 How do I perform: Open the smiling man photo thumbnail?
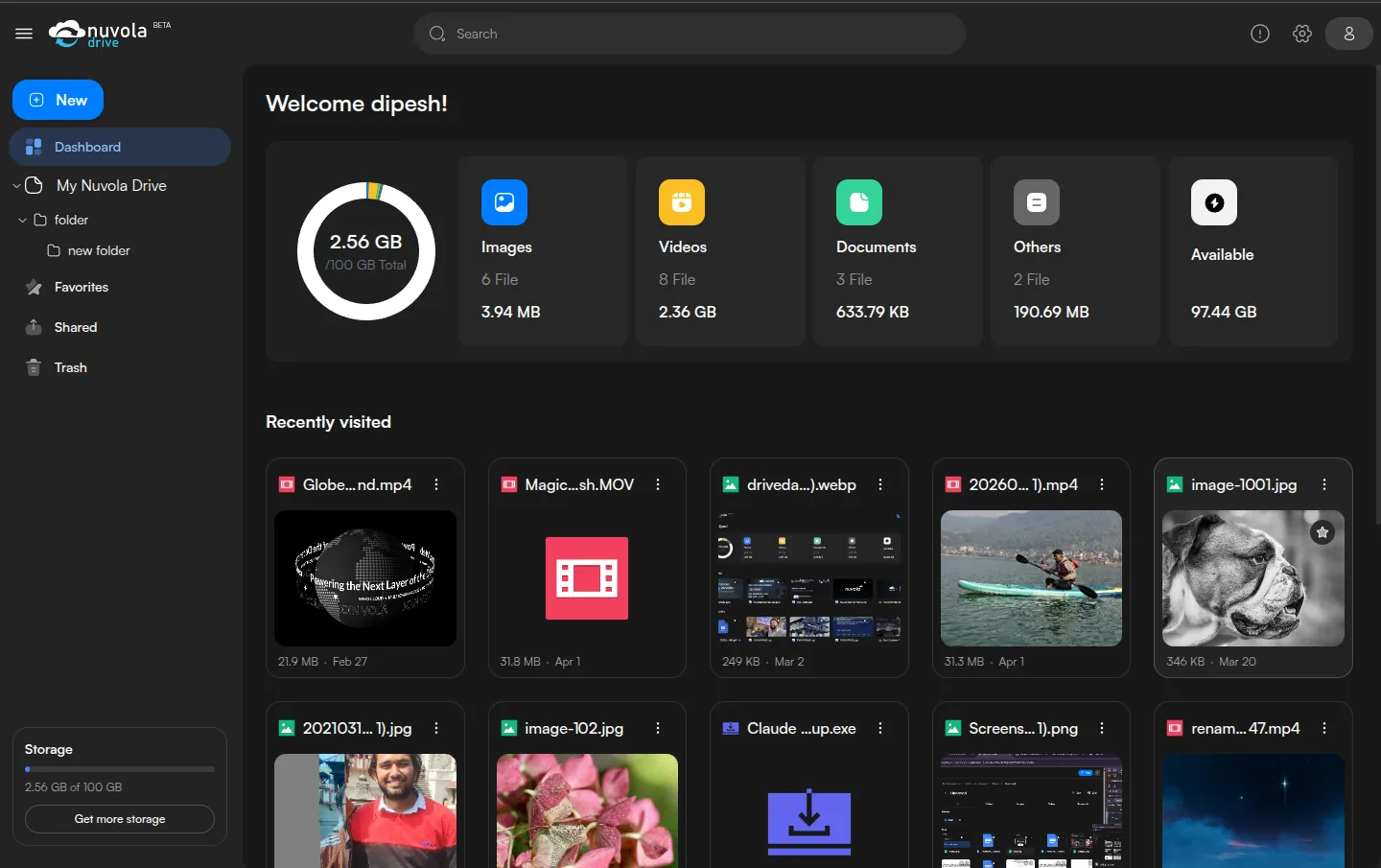click(365, 811)
